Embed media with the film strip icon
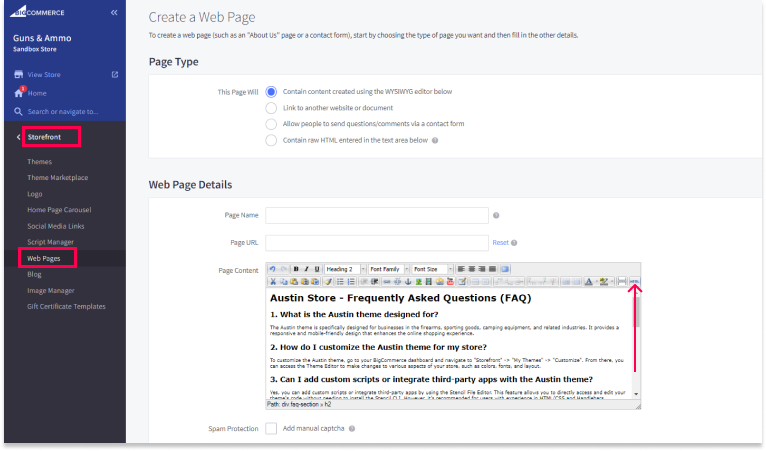This screenshot has width=766, height=451. click(429, 281)
